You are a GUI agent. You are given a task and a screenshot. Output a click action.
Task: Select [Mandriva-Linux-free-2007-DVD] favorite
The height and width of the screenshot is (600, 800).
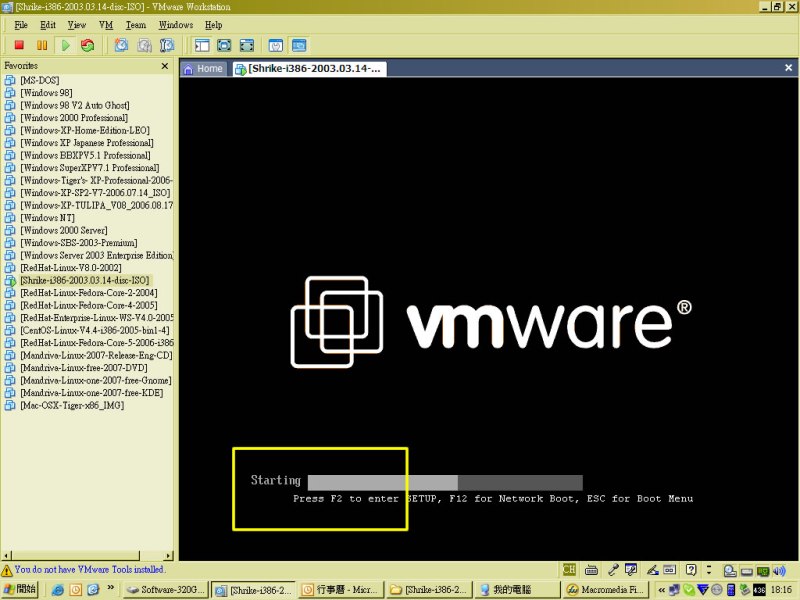tap(84, 368)
